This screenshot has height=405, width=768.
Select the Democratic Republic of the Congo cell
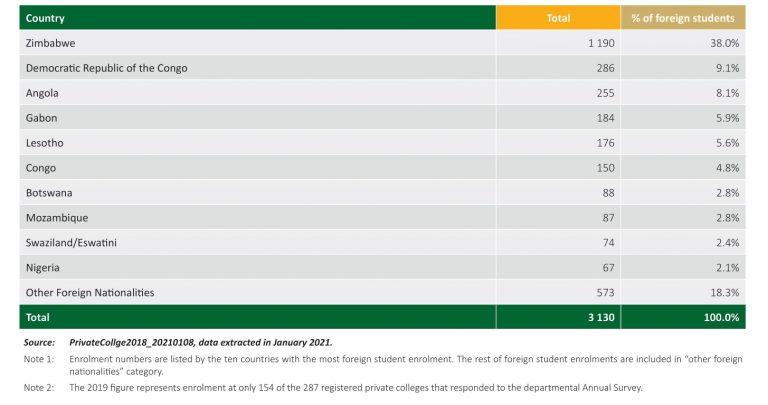click(106, 68)
